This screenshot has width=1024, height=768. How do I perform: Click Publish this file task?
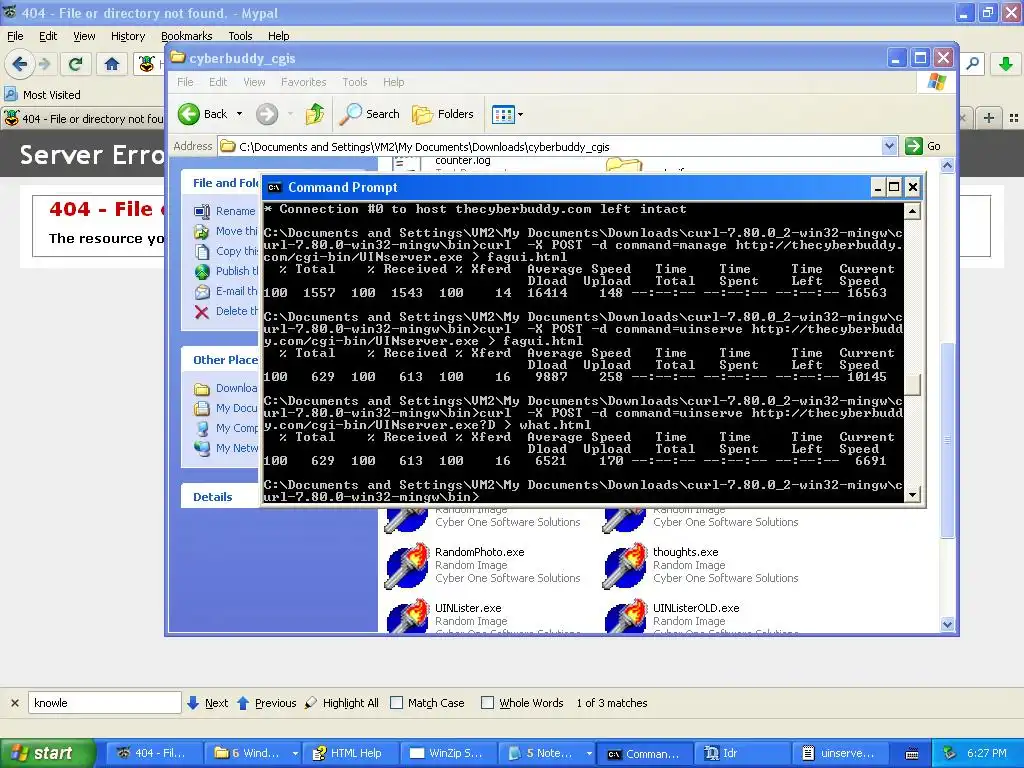click(x=225, y=271)
